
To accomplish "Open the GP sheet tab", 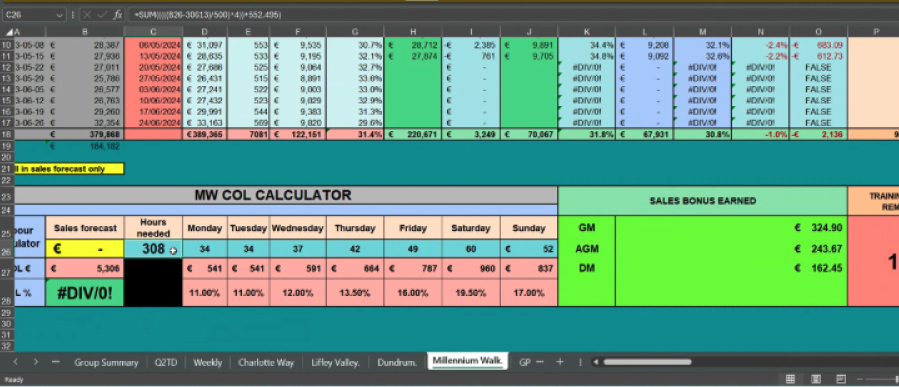I will tap(524, 362).
